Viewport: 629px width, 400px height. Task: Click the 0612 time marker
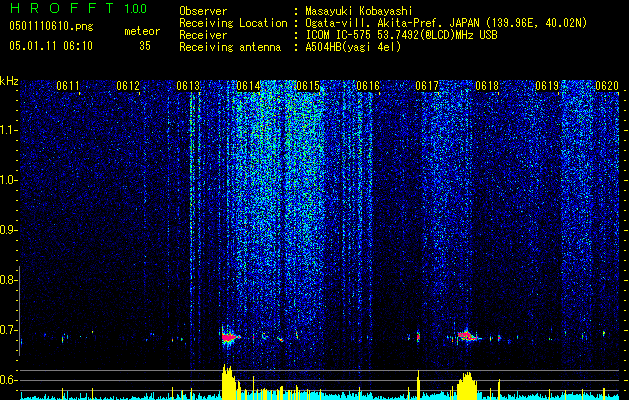128,86
